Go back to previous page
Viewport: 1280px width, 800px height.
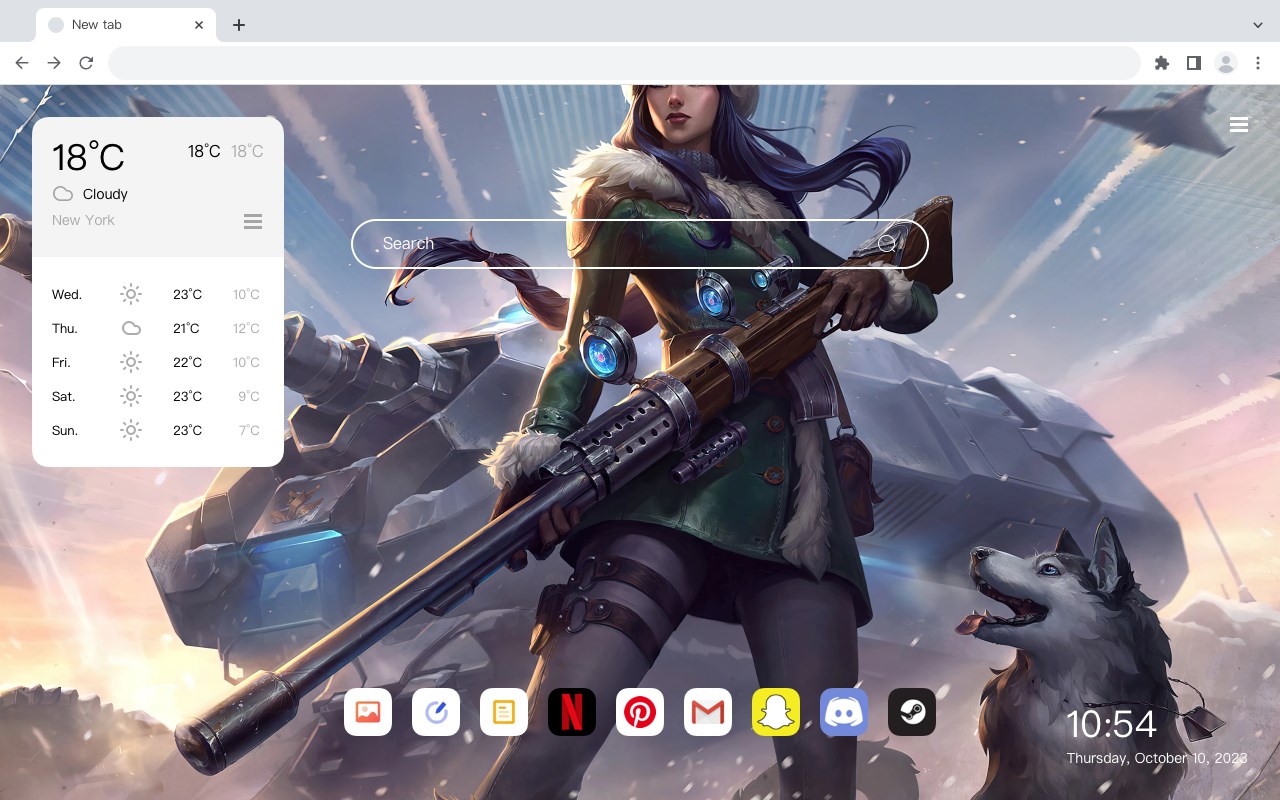22,63
